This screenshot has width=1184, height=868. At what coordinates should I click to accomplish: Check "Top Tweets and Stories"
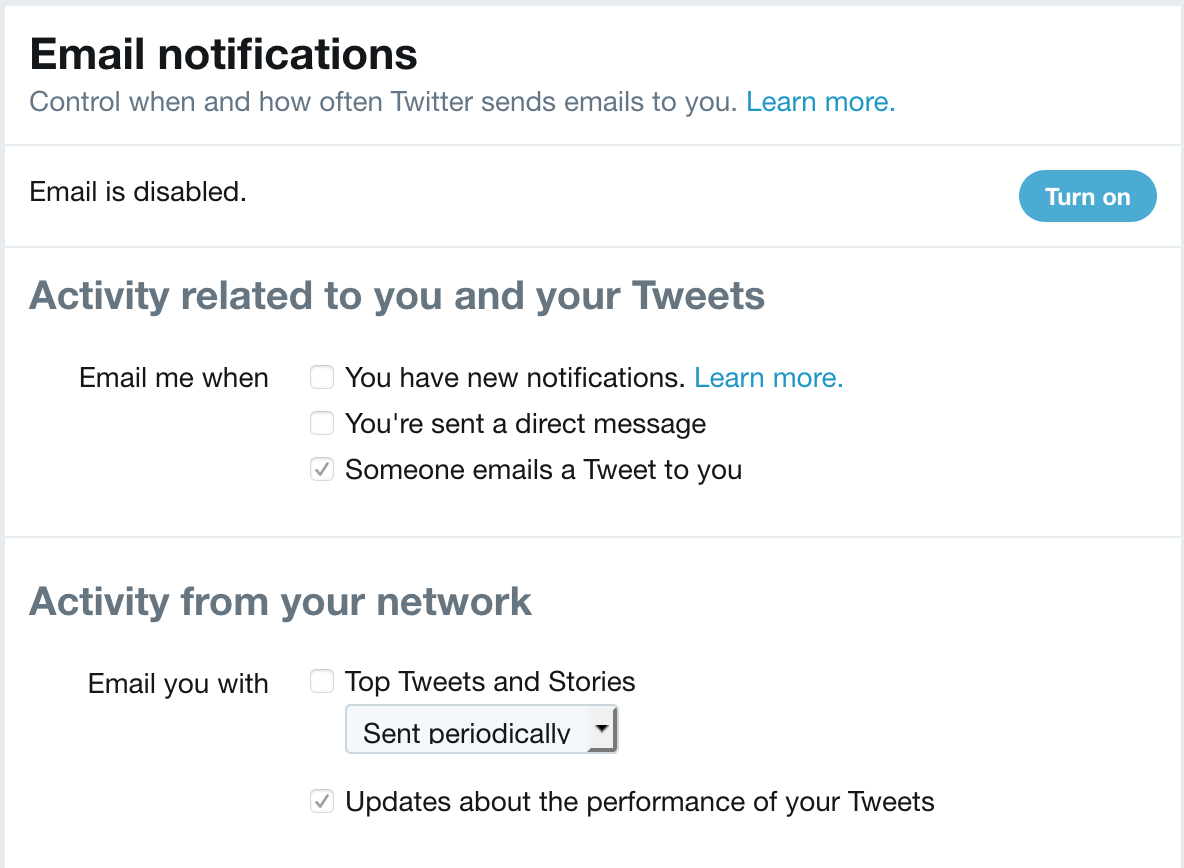tap(321, 681)
